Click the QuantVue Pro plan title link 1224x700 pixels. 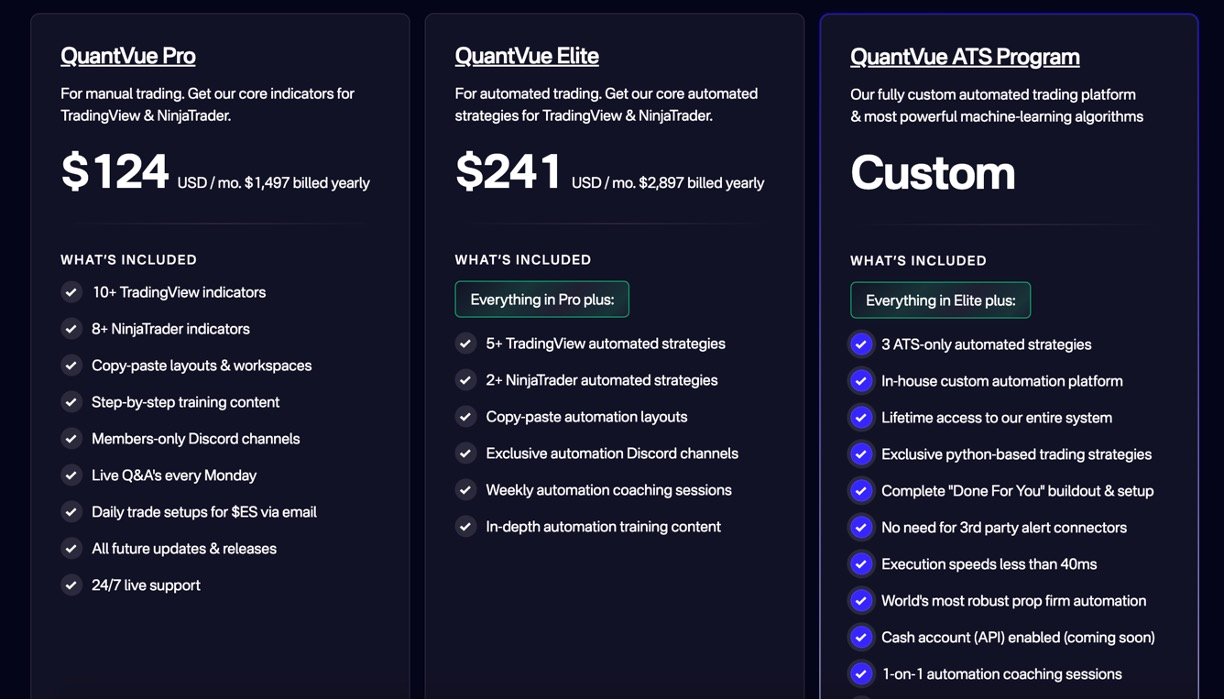[x=128, y=56]
